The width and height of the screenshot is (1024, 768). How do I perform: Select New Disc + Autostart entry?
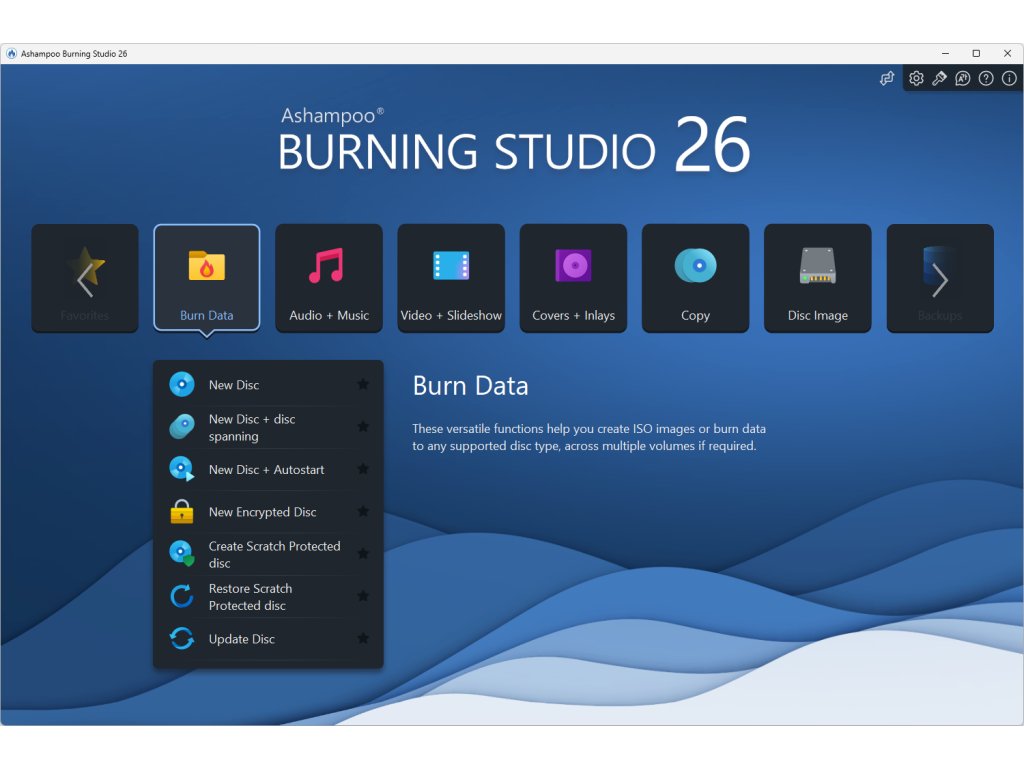coord(268,470)
